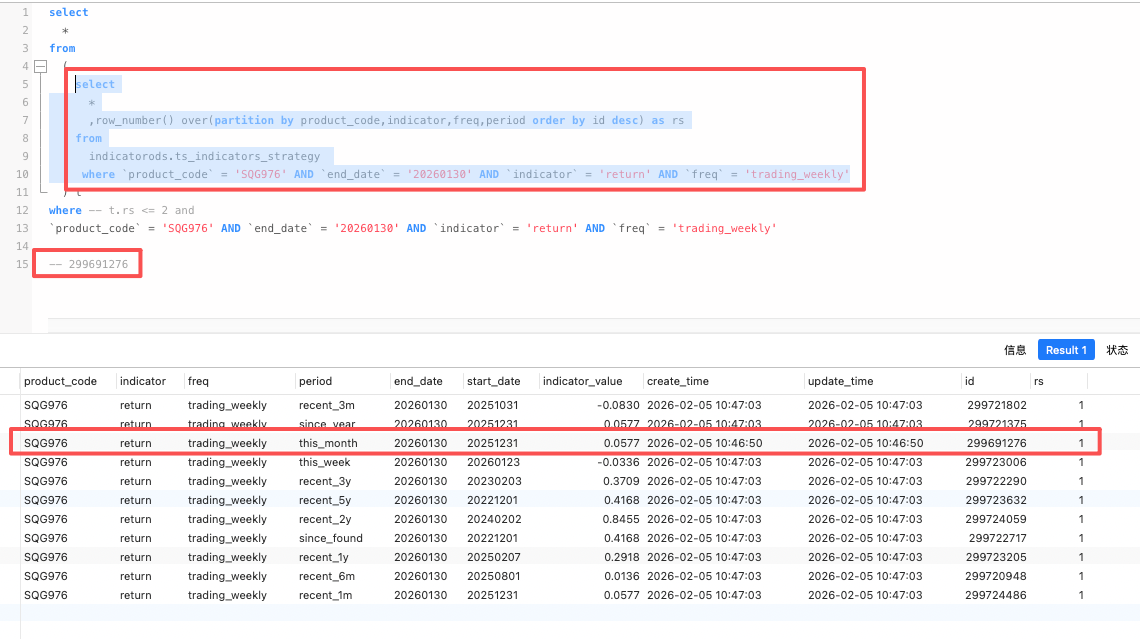This screenshot has height=639, width=1140.
Task: Select the this_month period cell
Action: tap(328, 443)
